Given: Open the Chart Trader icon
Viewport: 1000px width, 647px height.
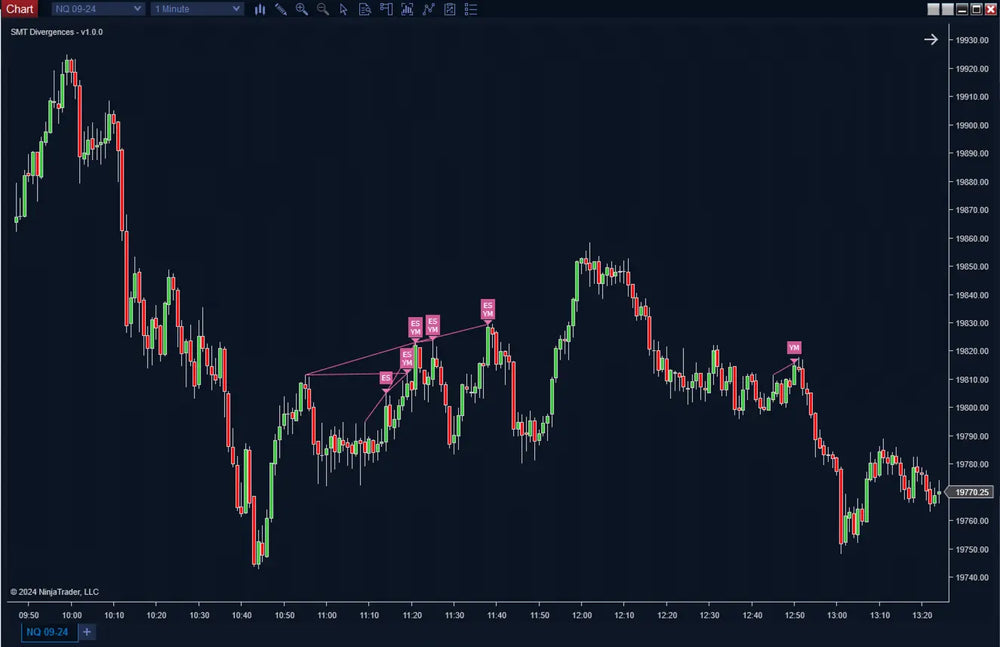Looking at the screenshot, I should (x=387, y=9).
